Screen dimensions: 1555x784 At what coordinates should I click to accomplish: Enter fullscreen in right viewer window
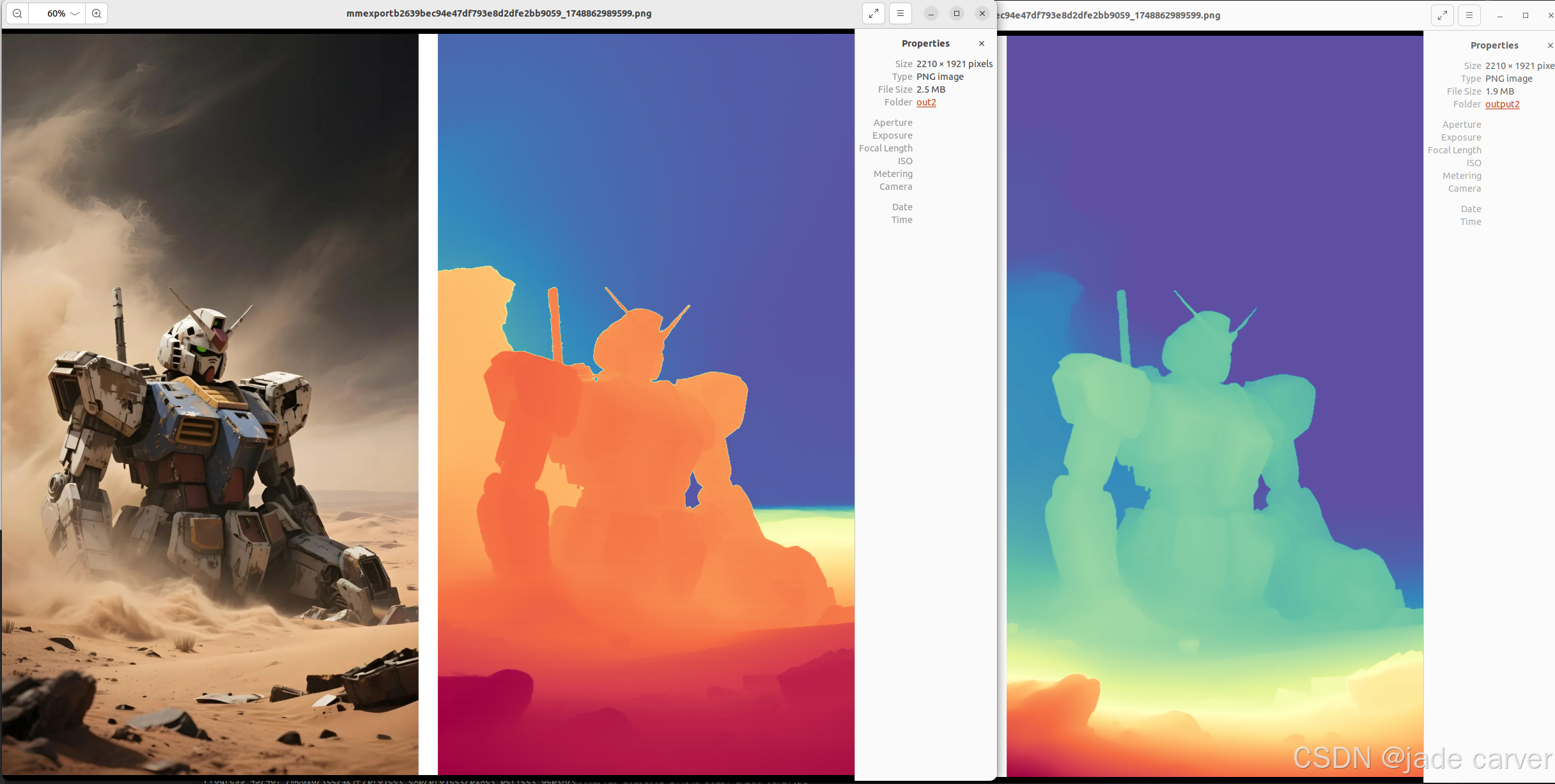pyautogui.click(x=1443, y=15)
